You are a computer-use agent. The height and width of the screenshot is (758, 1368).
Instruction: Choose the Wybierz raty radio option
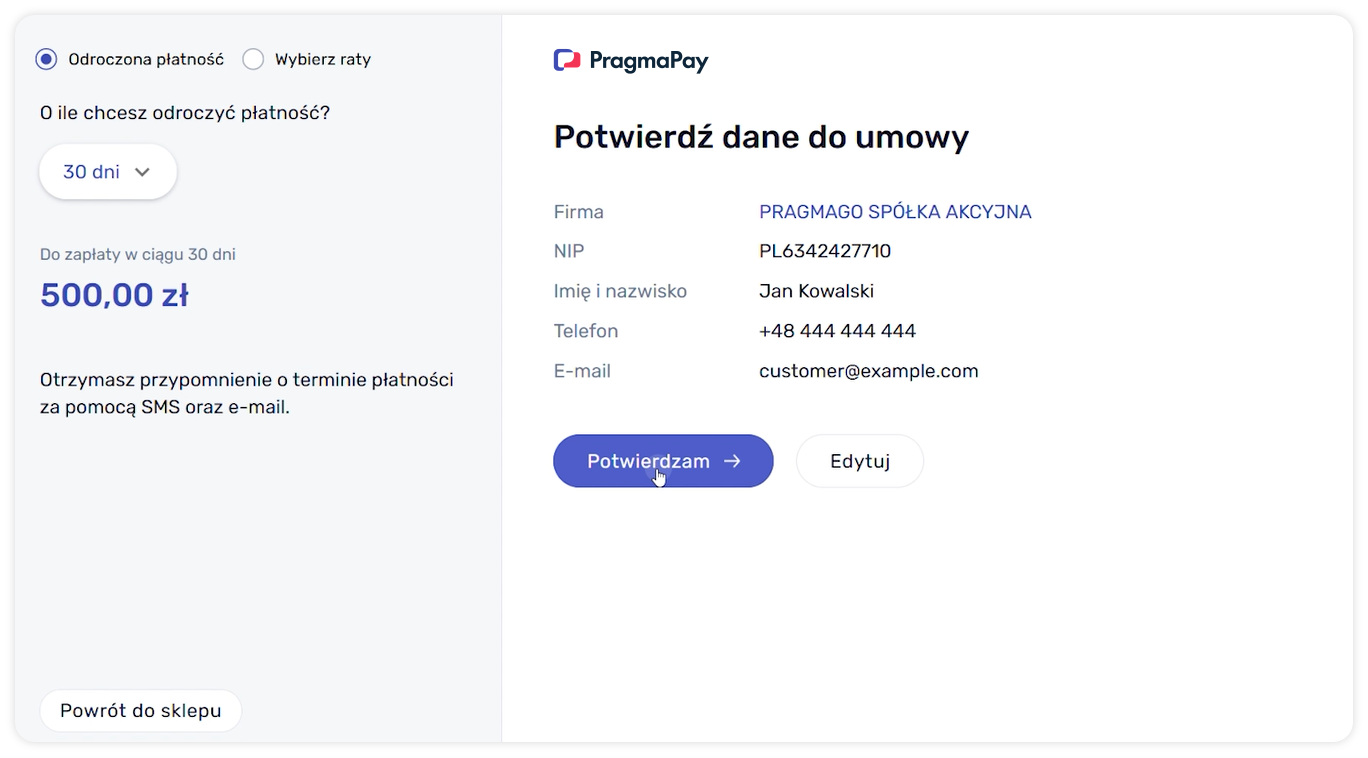pos(254,59)
